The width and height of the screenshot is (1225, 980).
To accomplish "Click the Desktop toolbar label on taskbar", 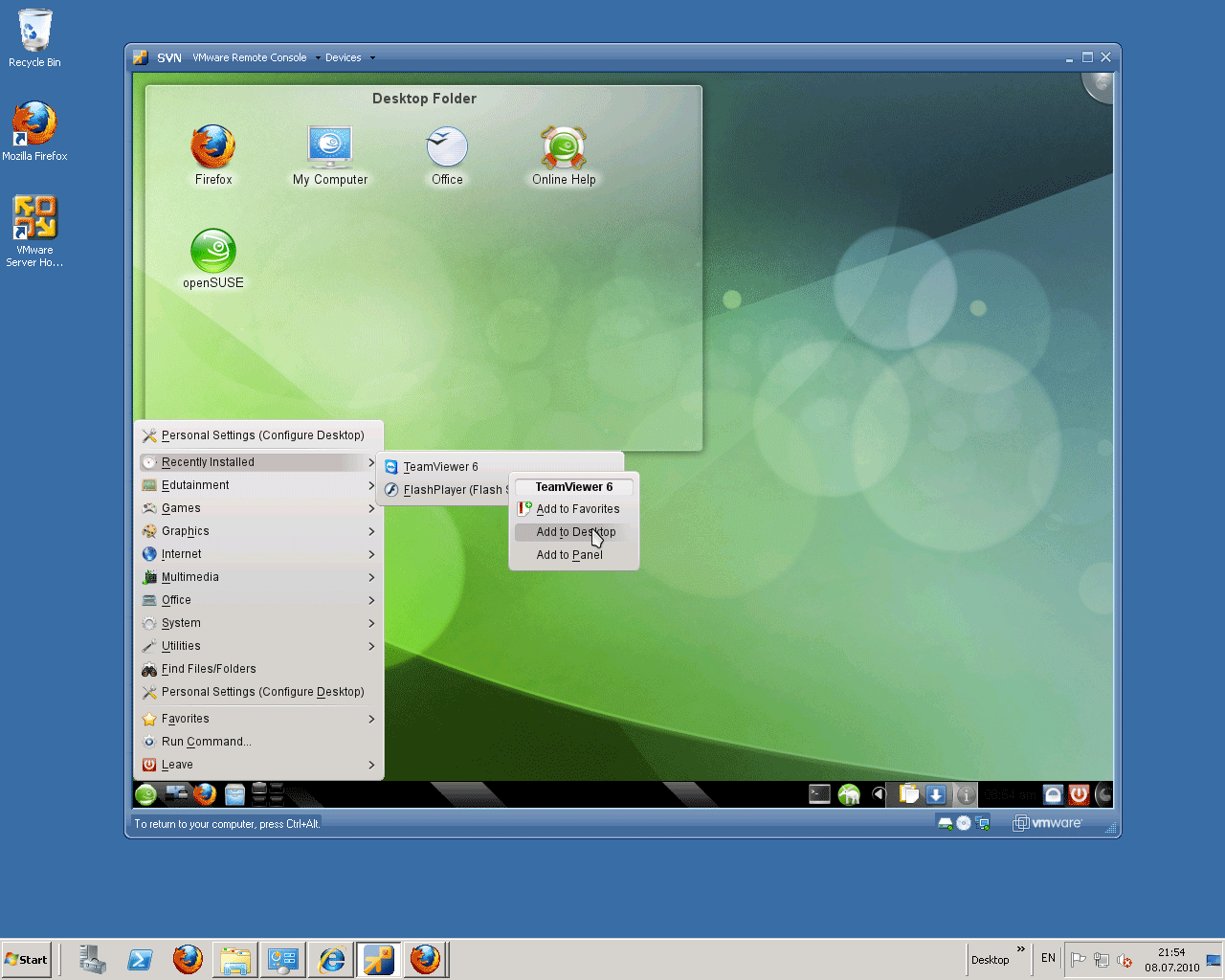I will 990,960.
